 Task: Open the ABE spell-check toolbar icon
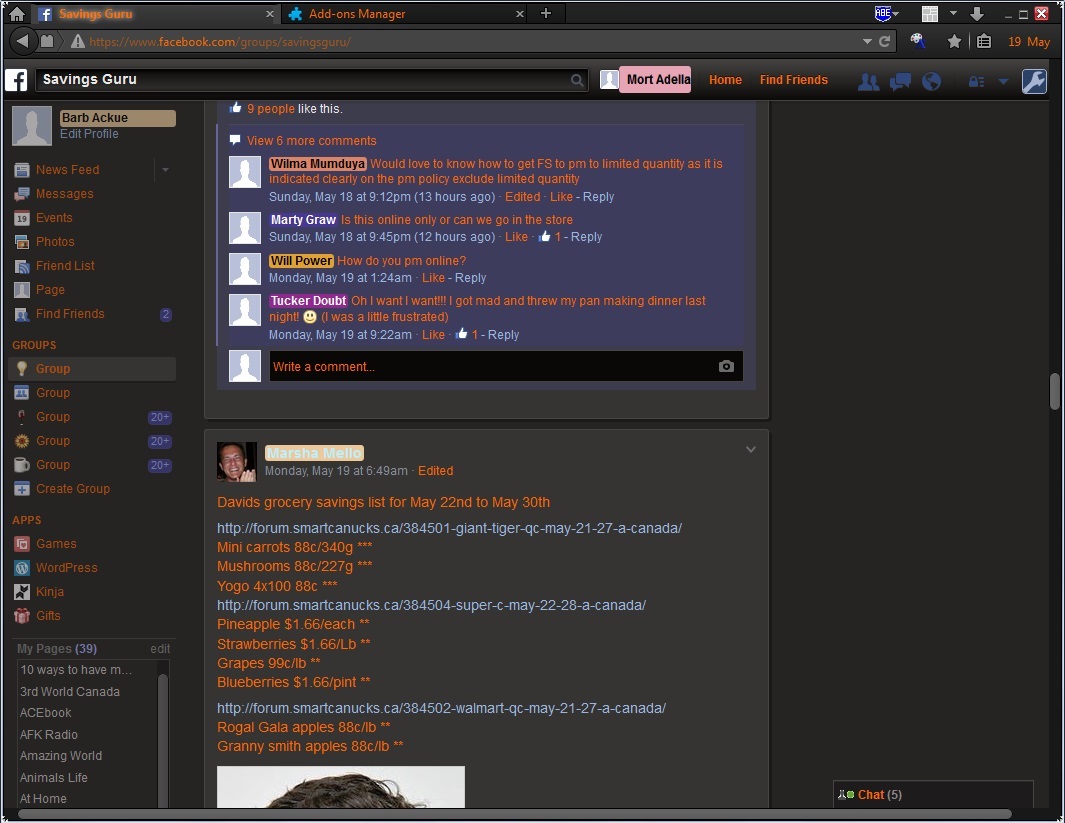point(882,14)
